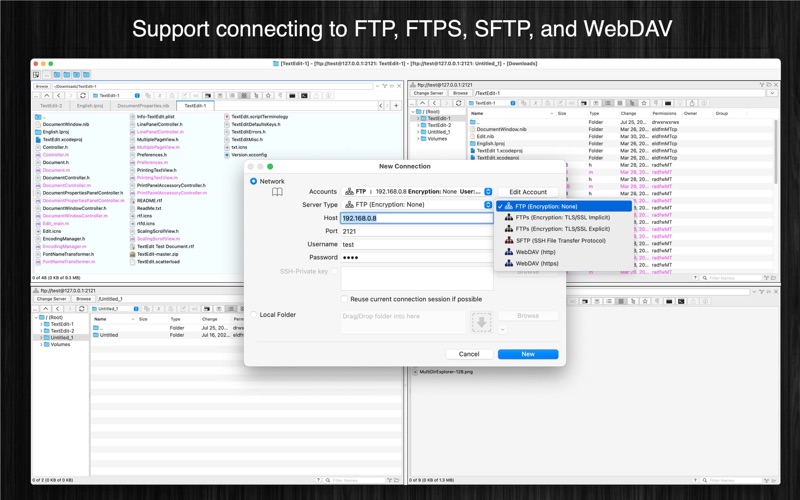Open terminal icon in top-left pane toolbar
Viewport: 800px width, 500px height.
[304, 95]
